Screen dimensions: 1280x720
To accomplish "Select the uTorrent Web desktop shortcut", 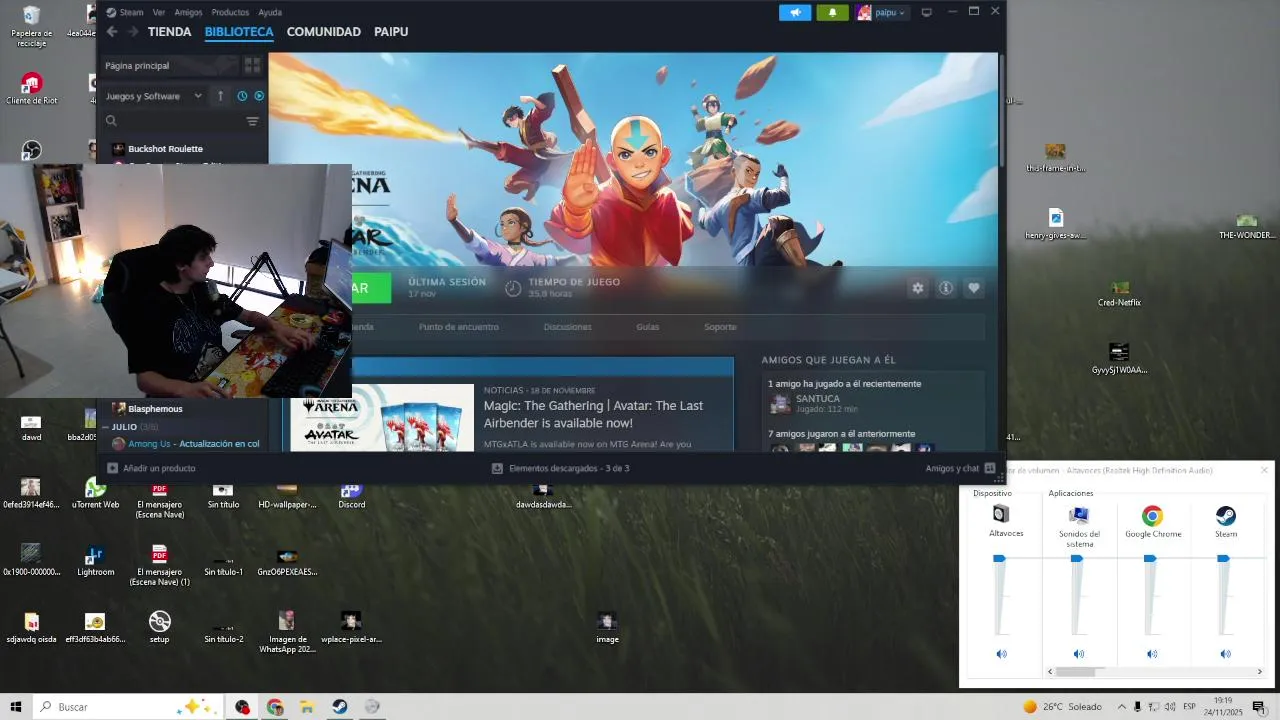I will (x=95, y=493).
